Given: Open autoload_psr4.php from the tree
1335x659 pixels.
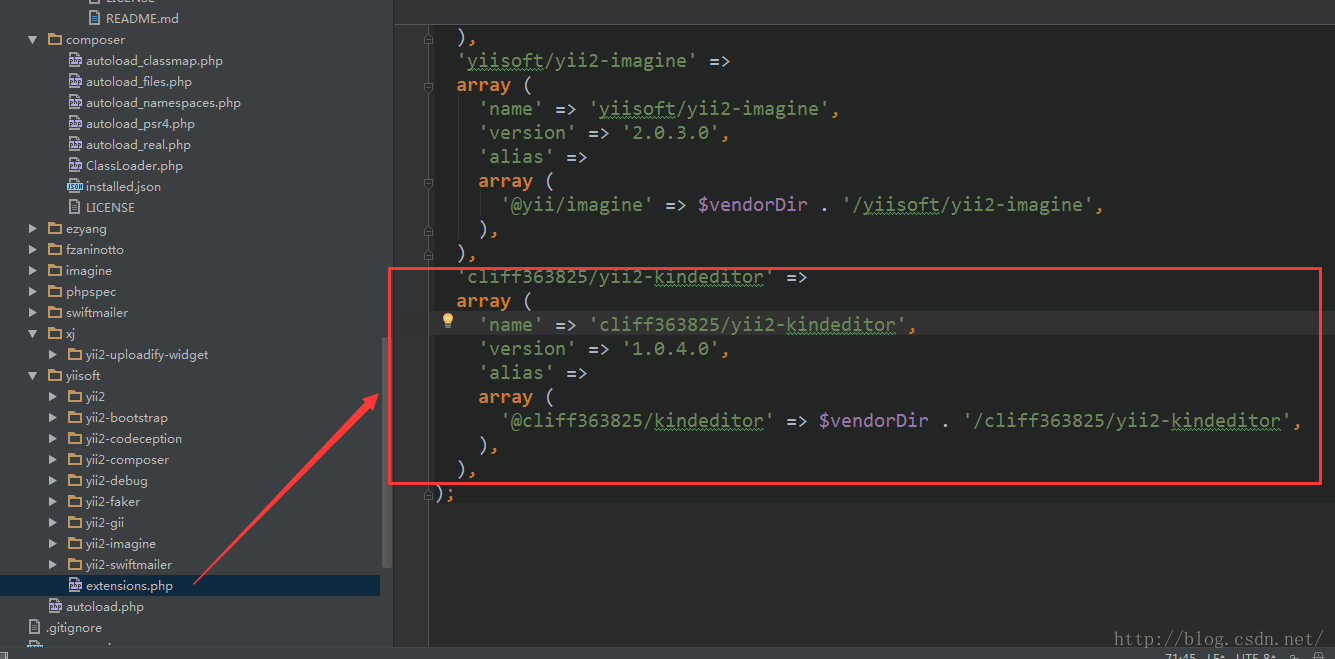Looking at the screenshot, I should (140, 124).
